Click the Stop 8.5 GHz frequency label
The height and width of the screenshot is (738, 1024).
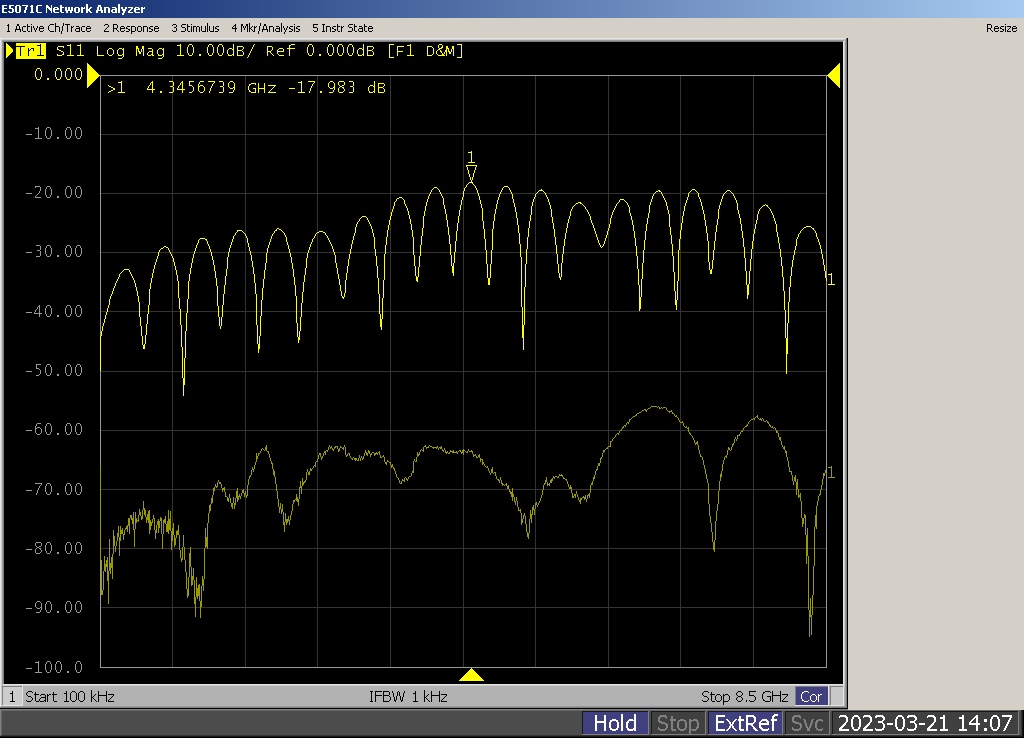[x=745, y=696]
